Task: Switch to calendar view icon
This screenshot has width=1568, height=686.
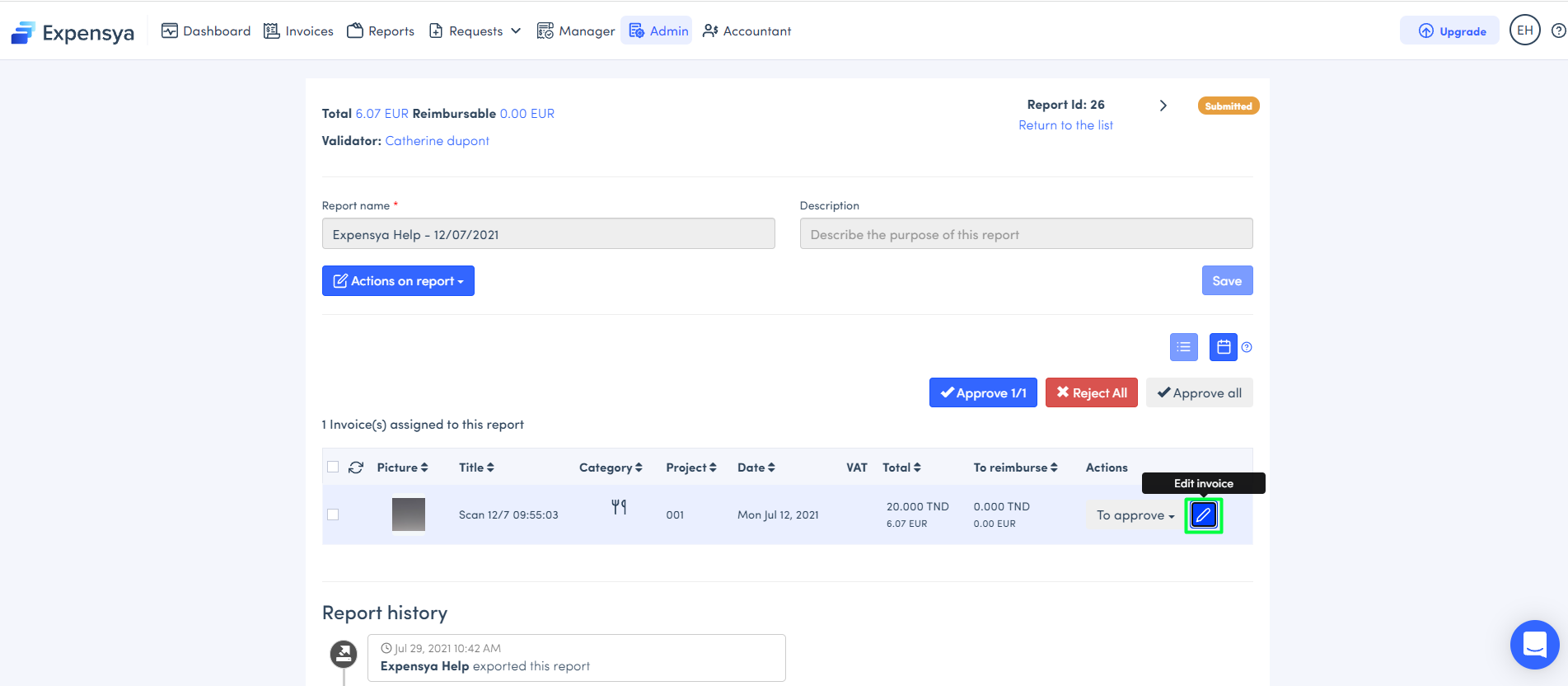Action: [x=1223, y=347]
